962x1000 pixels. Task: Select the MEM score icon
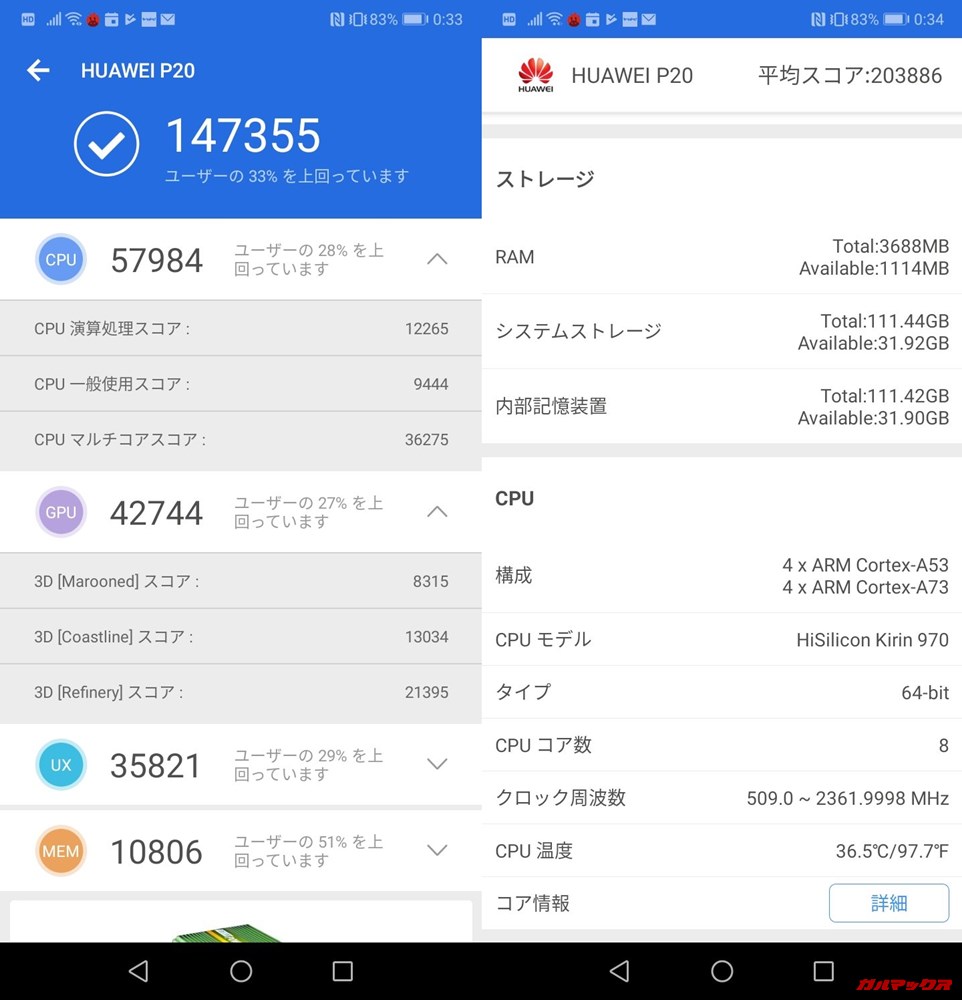(x=61, y=851)
